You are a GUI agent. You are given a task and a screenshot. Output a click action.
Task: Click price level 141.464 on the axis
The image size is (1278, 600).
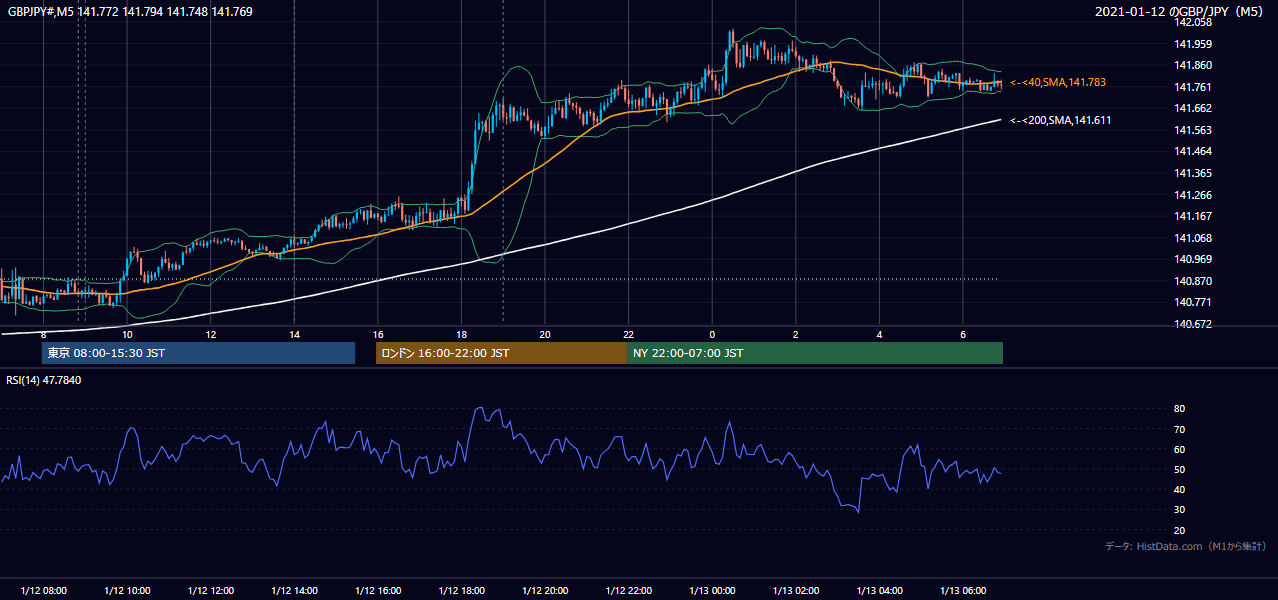pos(1193,151)
